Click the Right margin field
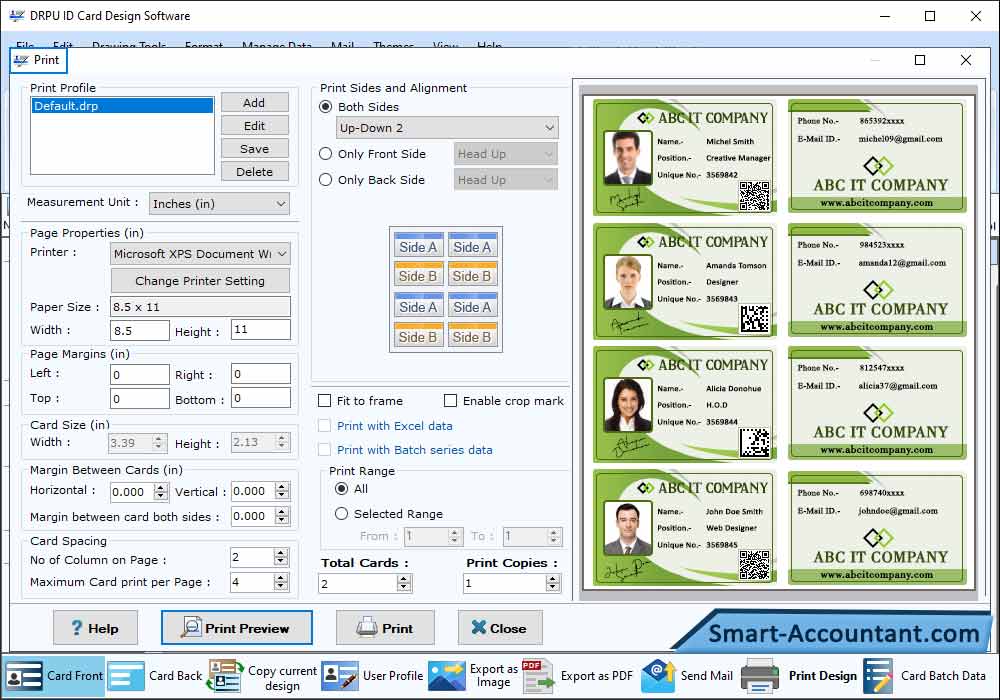The width and height of the screenshot is (1000, 700). 261,374
